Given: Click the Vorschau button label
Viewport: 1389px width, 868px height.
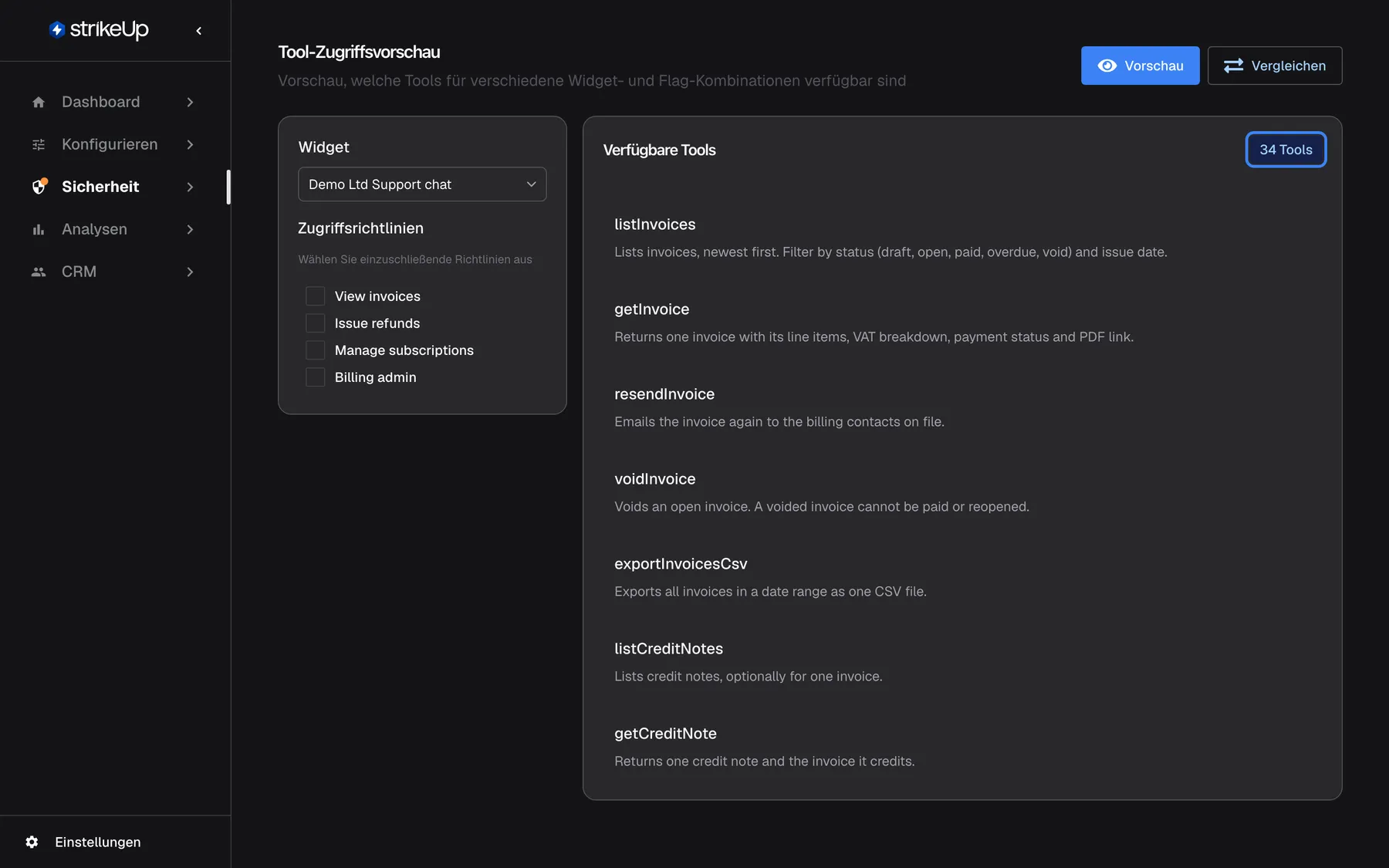Looking at the screenshot, I should click(x=1154, y=66).
